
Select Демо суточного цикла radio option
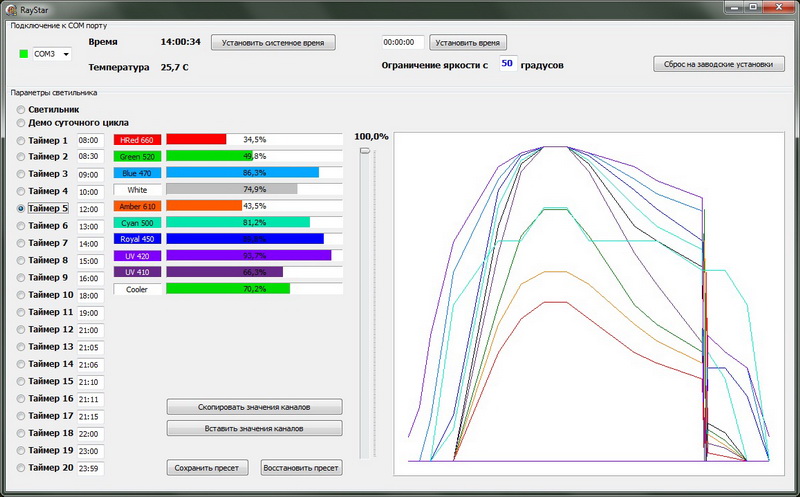[21, 123]
